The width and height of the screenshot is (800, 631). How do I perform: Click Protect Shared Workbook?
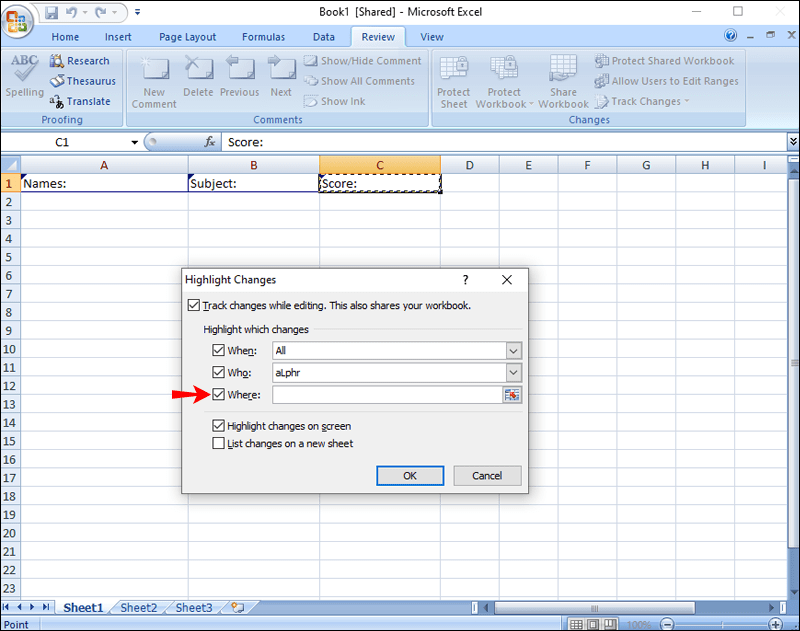click(x=664, y=61)
